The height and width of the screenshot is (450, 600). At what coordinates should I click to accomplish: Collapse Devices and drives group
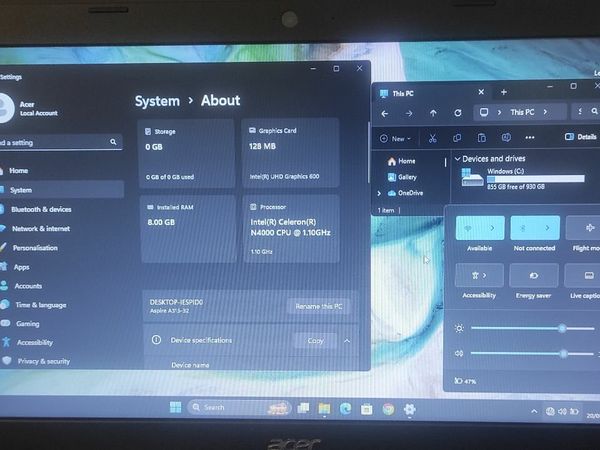[457, 158]
